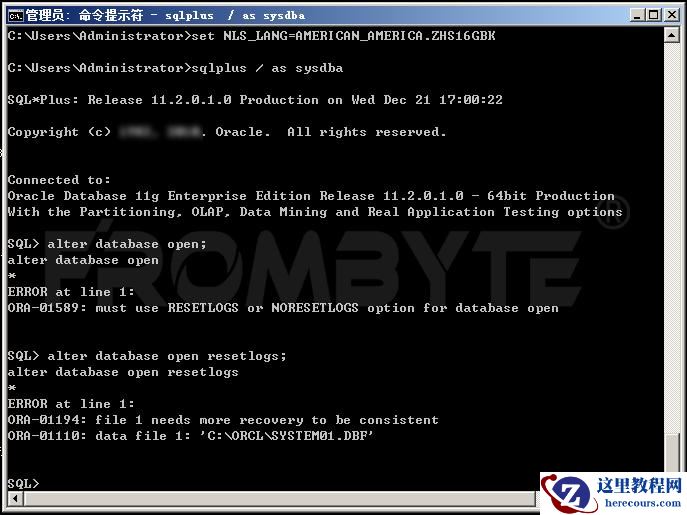Open the command prompt system menu icon
The image size is (687, 515).
(15, 16)
